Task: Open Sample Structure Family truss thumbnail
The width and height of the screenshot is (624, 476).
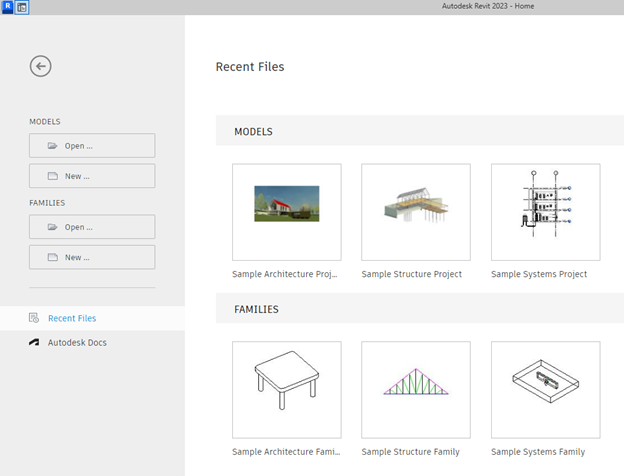Action: [x=416, y=389]
